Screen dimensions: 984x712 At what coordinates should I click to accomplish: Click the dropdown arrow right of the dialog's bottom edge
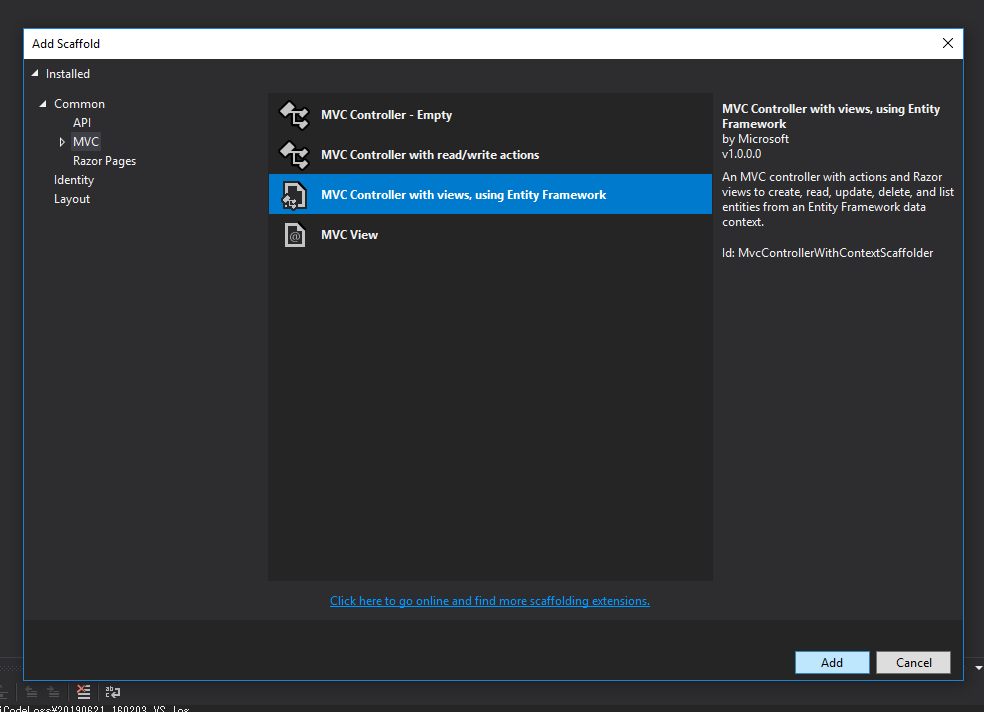(978, 667)
